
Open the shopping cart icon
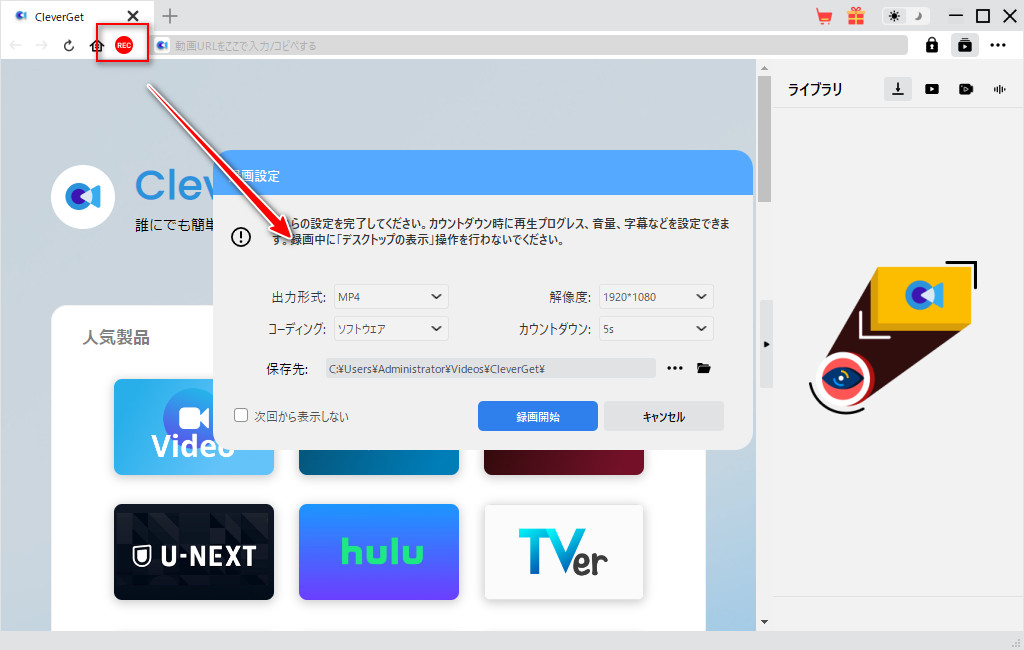(x=824, y=16)
